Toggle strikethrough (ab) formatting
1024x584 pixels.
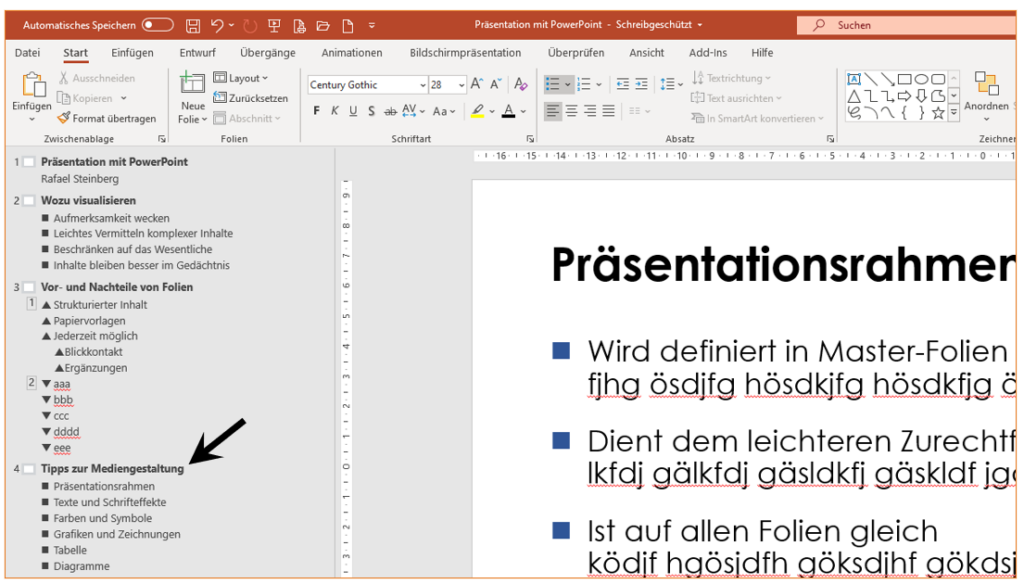[391, 111]
